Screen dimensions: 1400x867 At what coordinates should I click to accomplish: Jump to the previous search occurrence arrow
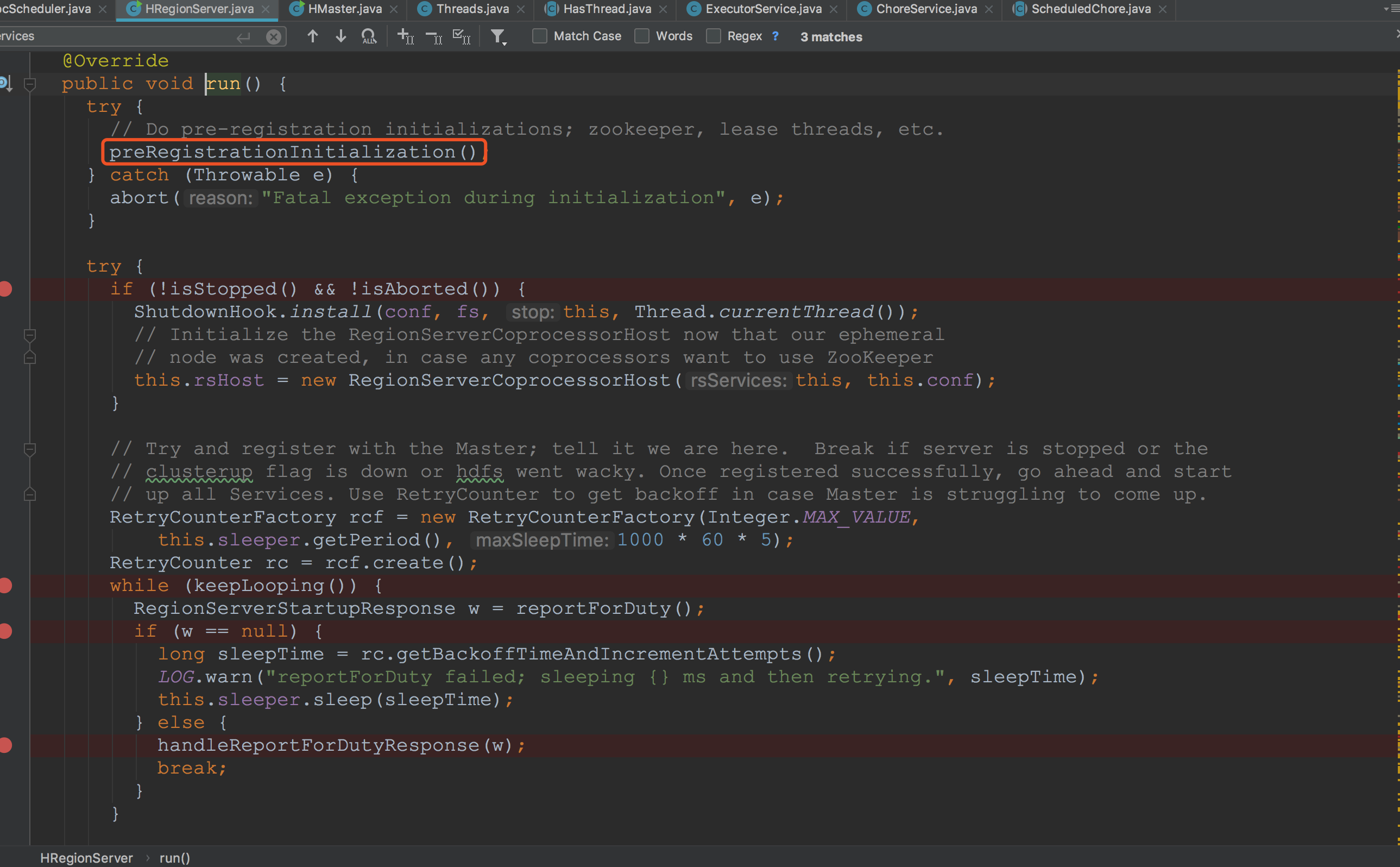click(x=312, y=36)
